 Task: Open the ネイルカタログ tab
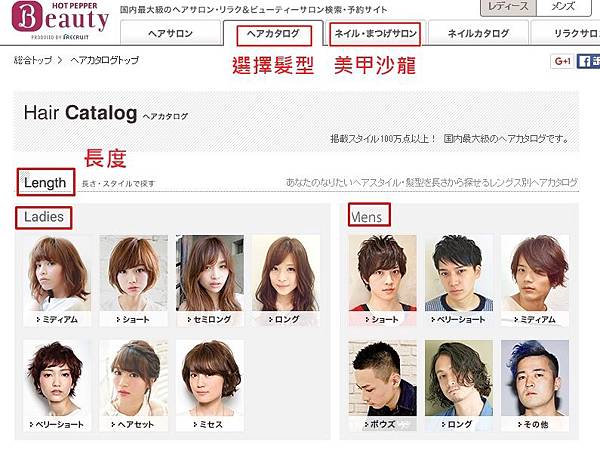(x=478, y=33)
